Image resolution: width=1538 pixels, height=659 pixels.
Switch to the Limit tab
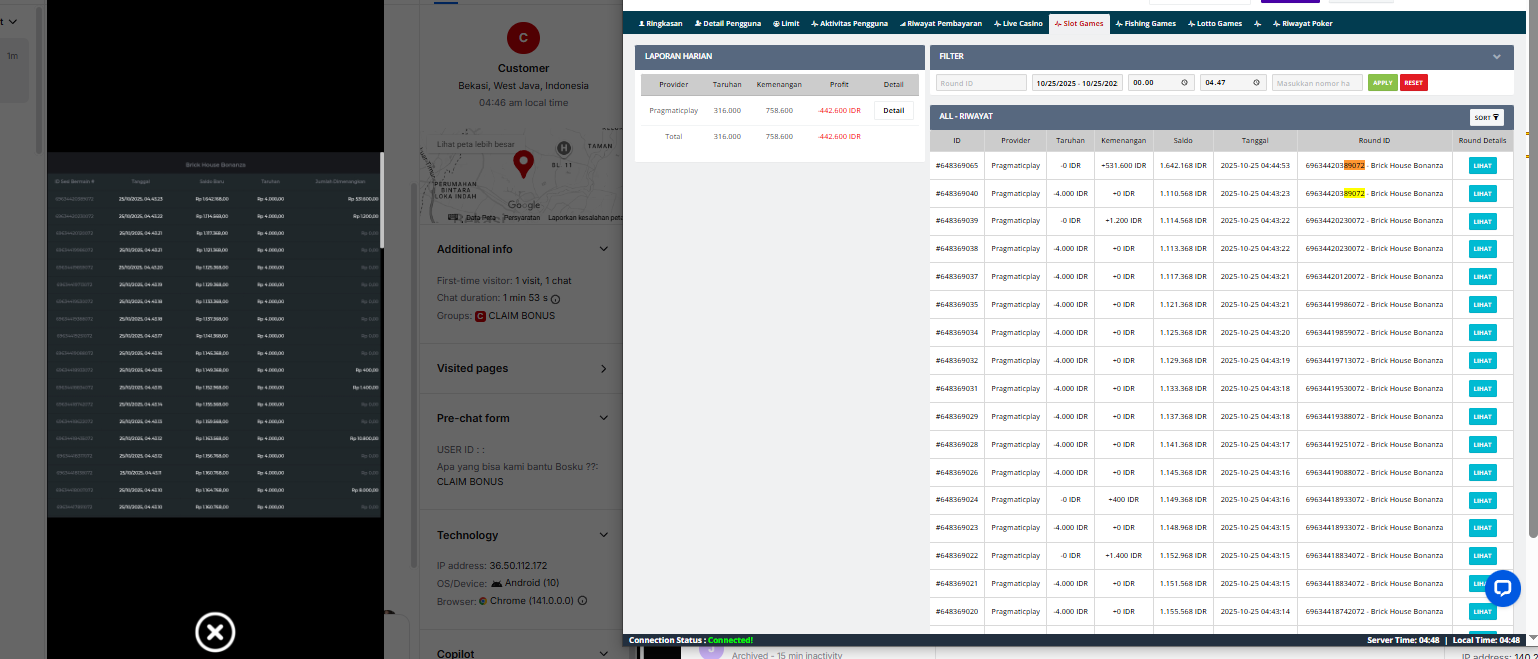pos(786,23)
